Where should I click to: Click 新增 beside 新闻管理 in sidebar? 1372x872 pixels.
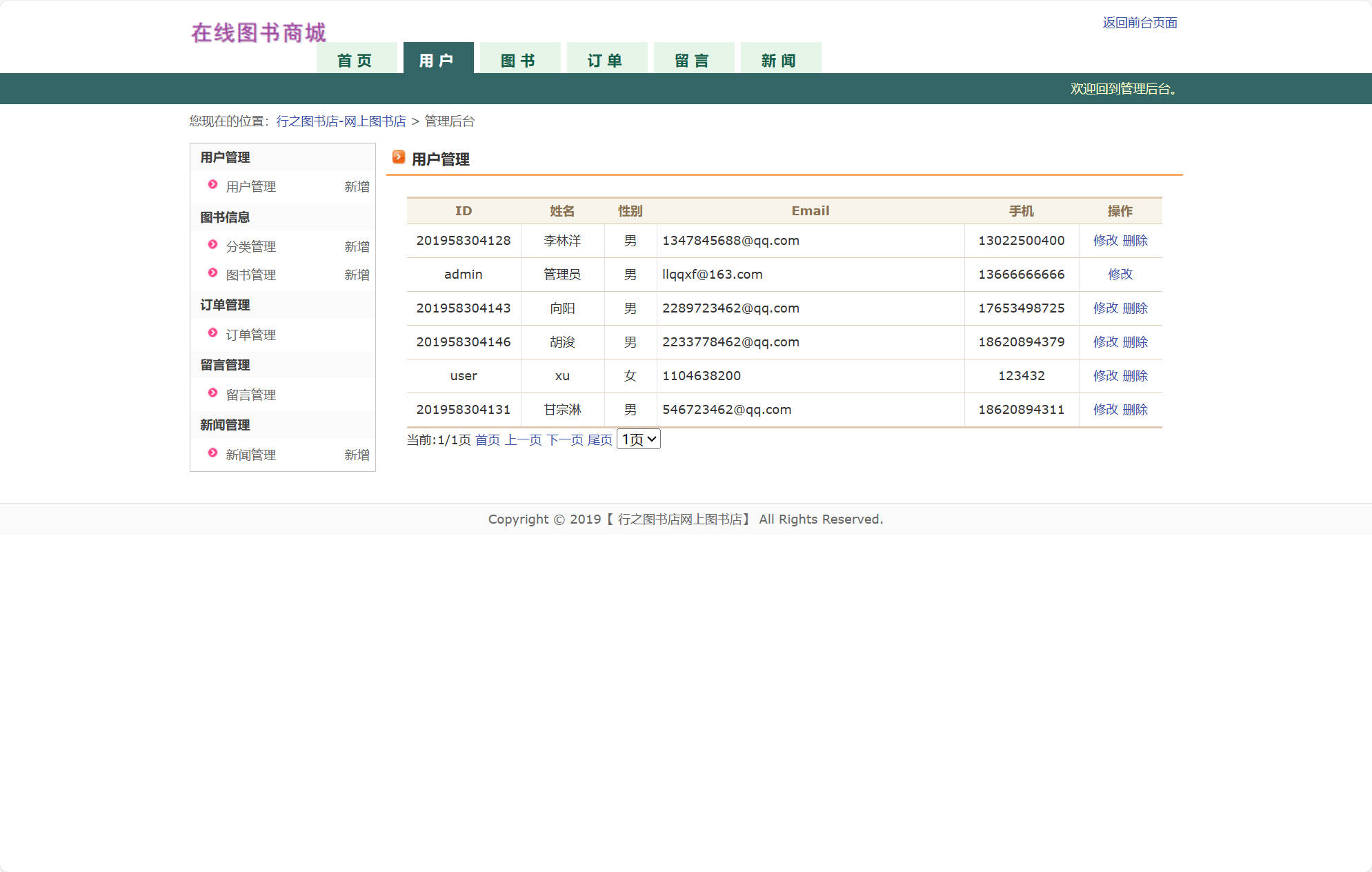357,454
